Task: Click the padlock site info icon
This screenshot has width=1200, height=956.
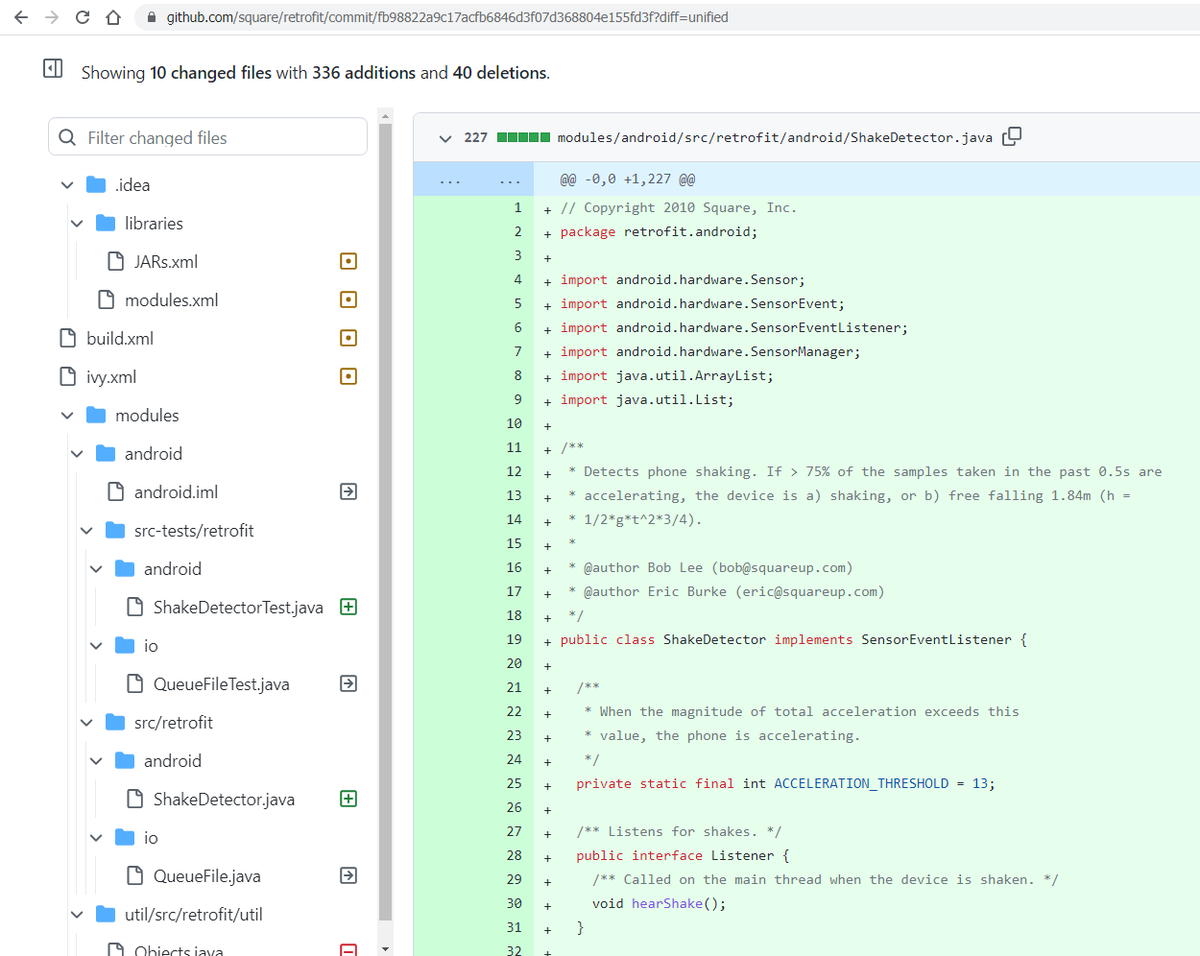Action: (x=152, y=18)
